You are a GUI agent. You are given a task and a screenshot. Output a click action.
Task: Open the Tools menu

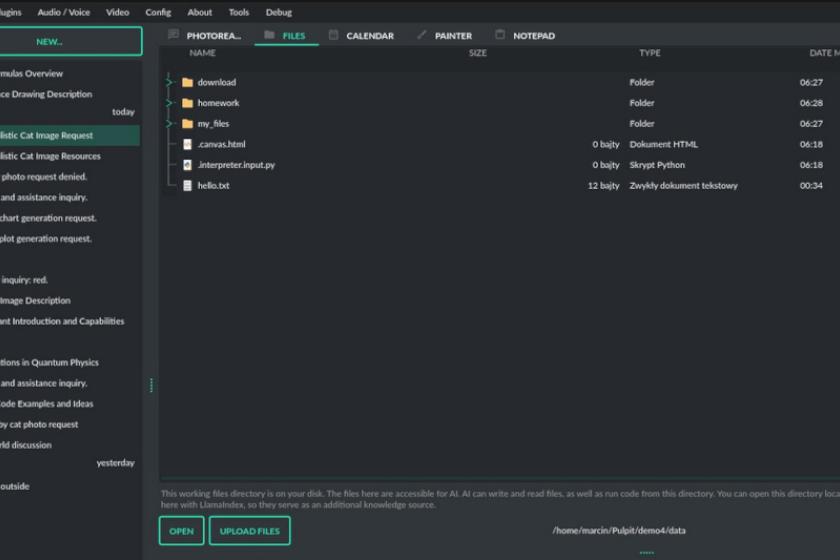click(x=238, y=12)
